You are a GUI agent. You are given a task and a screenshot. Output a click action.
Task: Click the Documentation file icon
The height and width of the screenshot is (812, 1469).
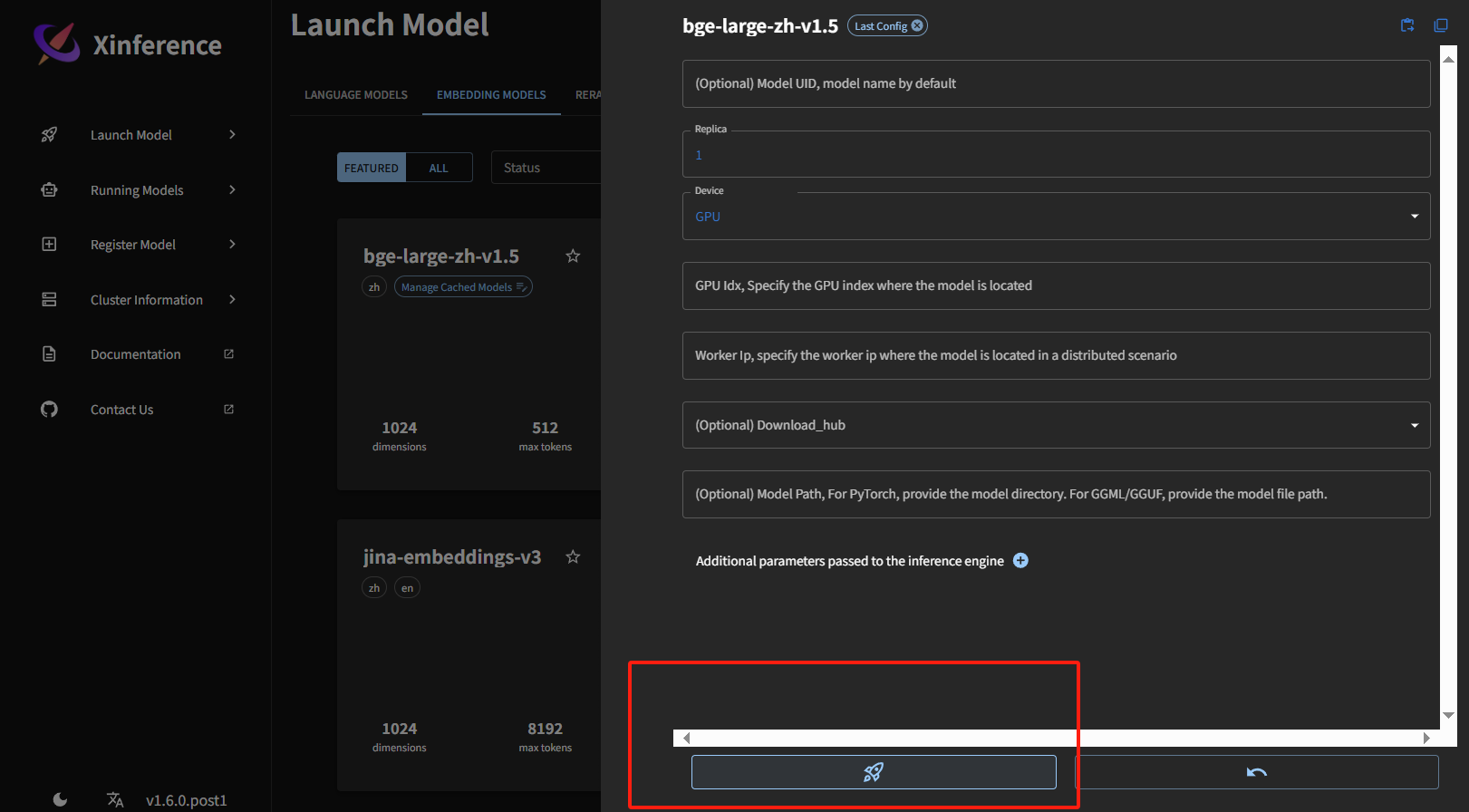(x=49, y=354)
